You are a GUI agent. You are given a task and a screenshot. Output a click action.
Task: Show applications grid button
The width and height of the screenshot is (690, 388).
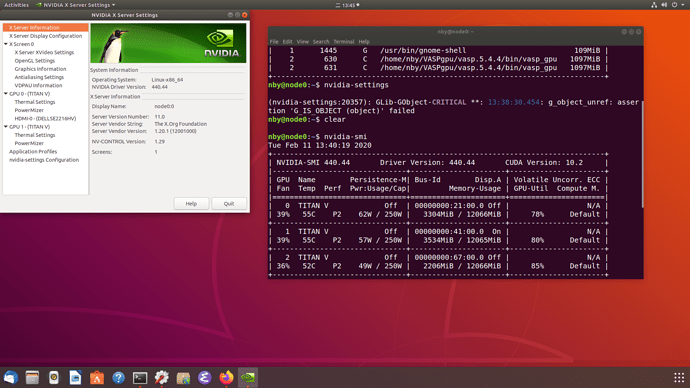pos(679,377)
